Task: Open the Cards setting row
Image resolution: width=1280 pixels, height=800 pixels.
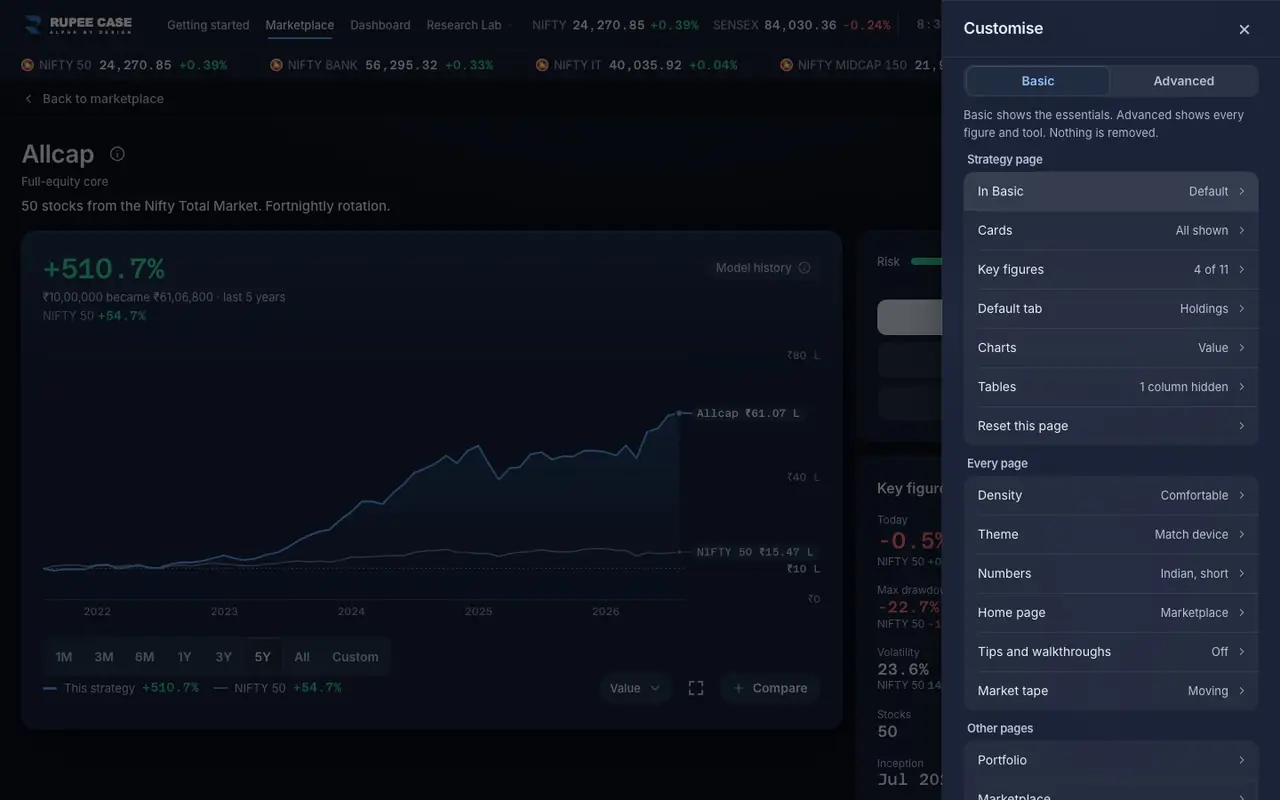Action: coord(1111,231)
